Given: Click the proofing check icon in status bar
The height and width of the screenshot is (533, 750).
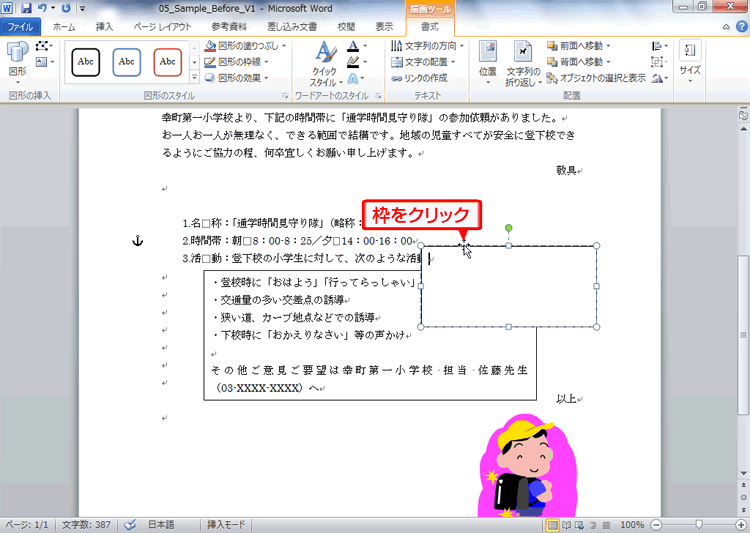Looking at the screenshot, I should 130,525.
